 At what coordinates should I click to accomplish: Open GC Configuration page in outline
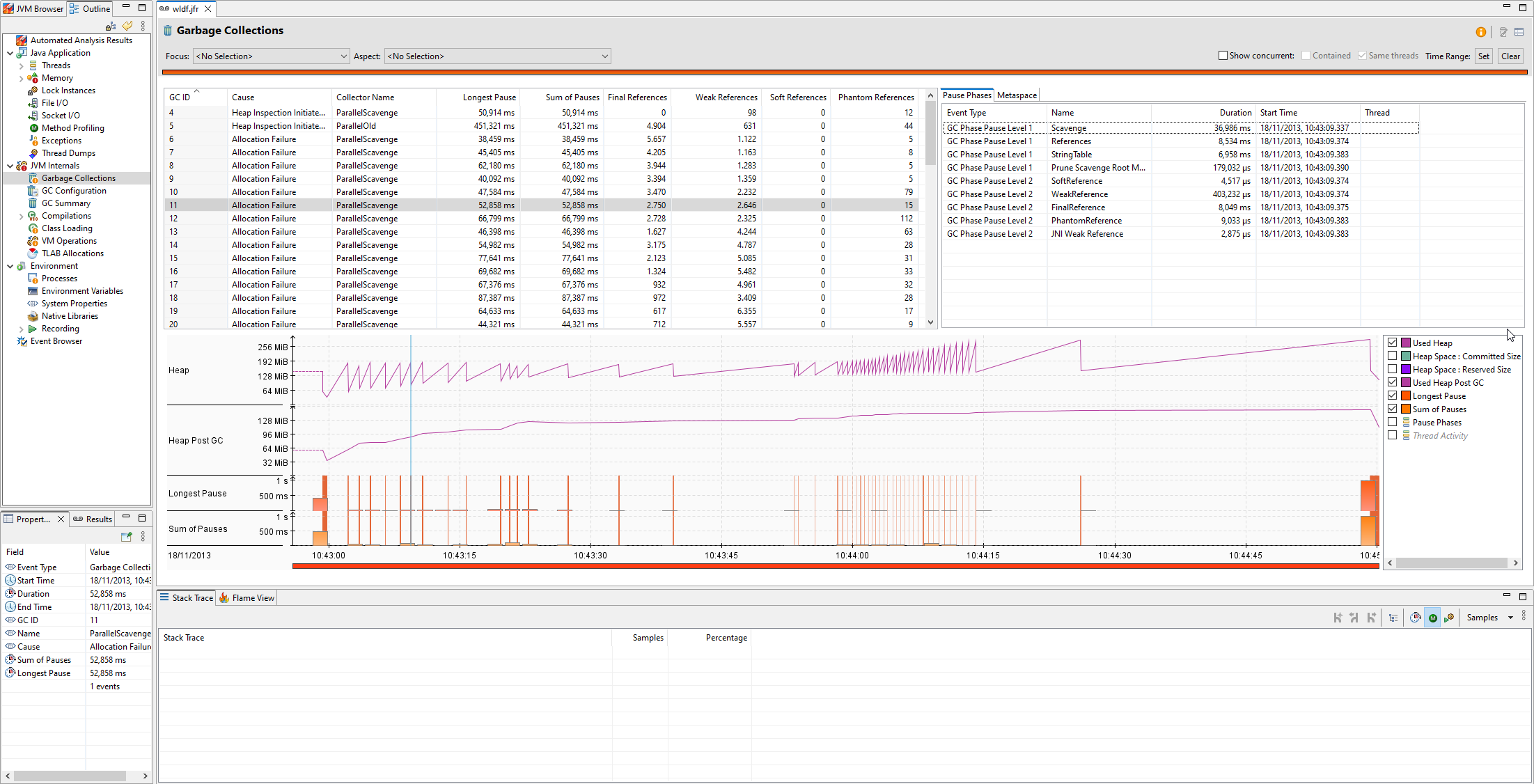coord(74,191)
